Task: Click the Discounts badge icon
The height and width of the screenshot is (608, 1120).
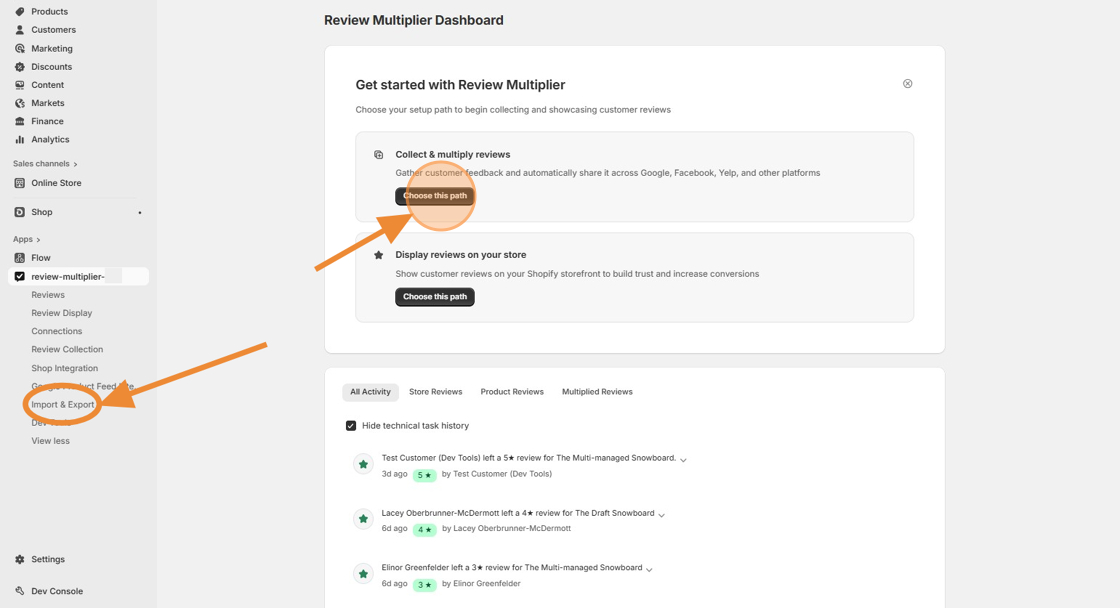Action: click(19, 66)
